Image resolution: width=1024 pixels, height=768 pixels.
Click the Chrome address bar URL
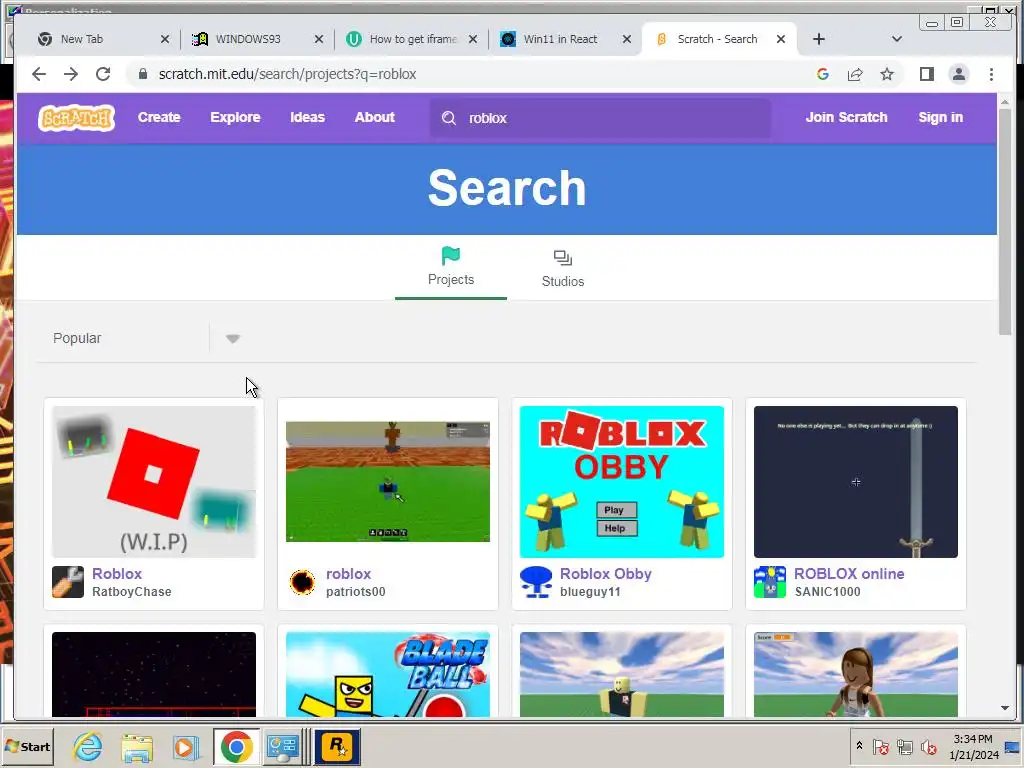point(287,74)
